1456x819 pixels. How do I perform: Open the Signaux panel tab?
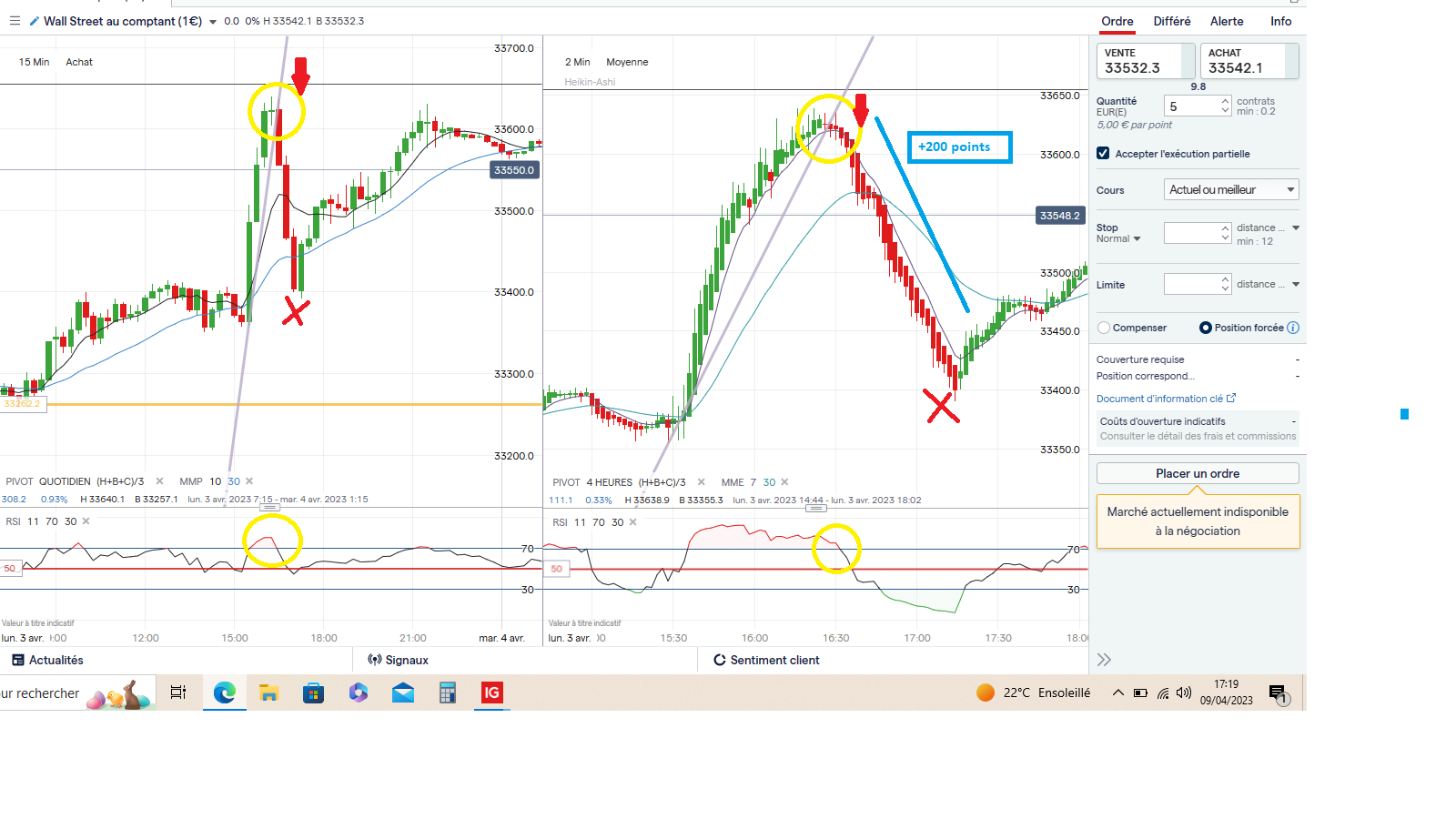tap(398, 660)
